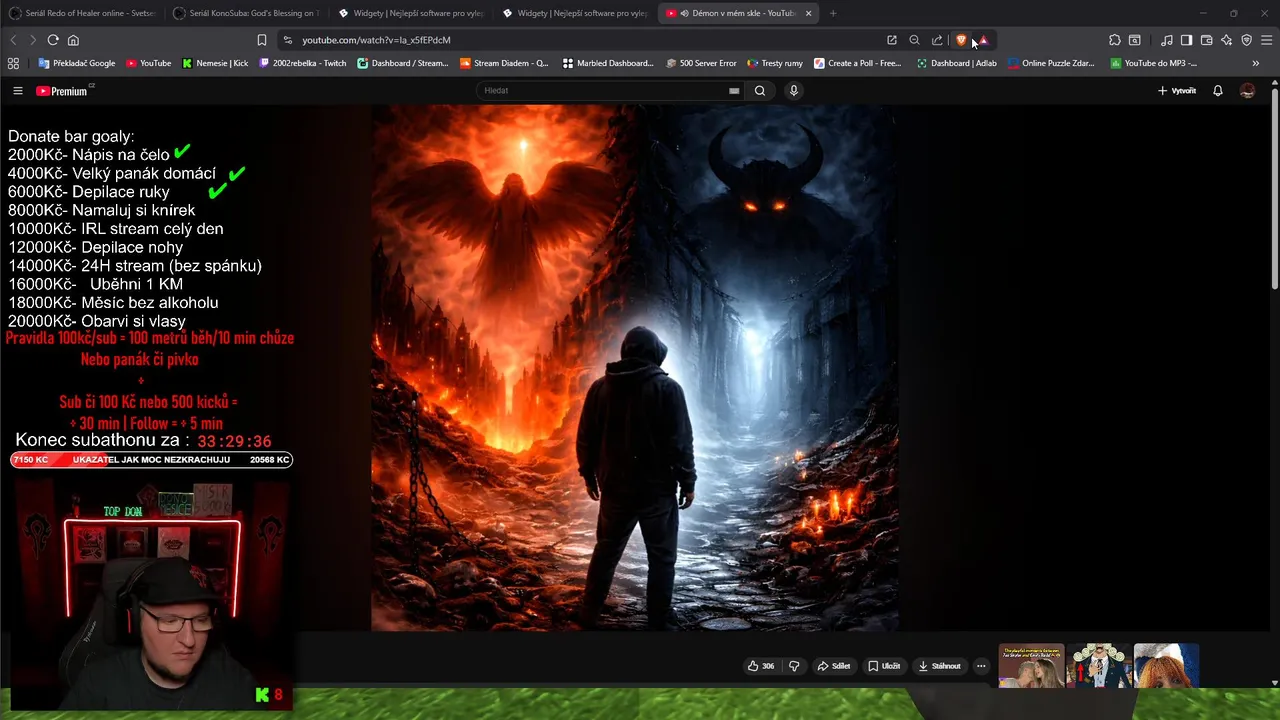
Task: Open the Tresty rumy bookmark
Action: (x=775, y=63)
